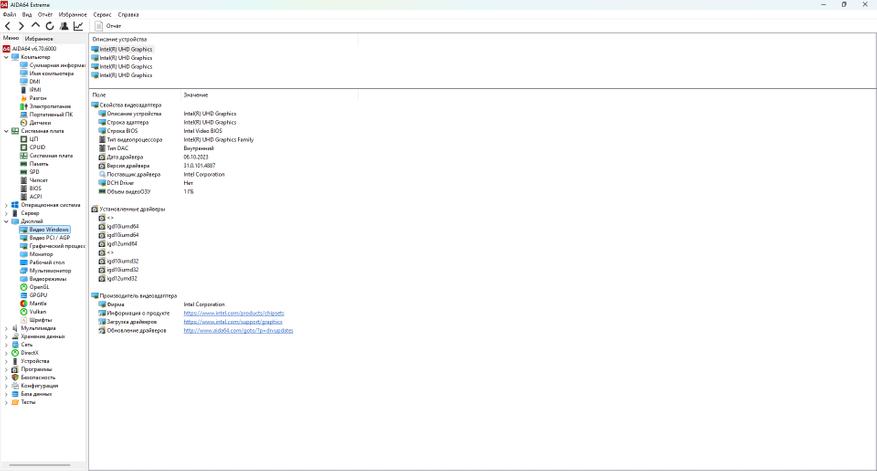The height and width of the screenshot is (471, 877).
Task: Open the Вид menu
Action: tap(27, 15)
